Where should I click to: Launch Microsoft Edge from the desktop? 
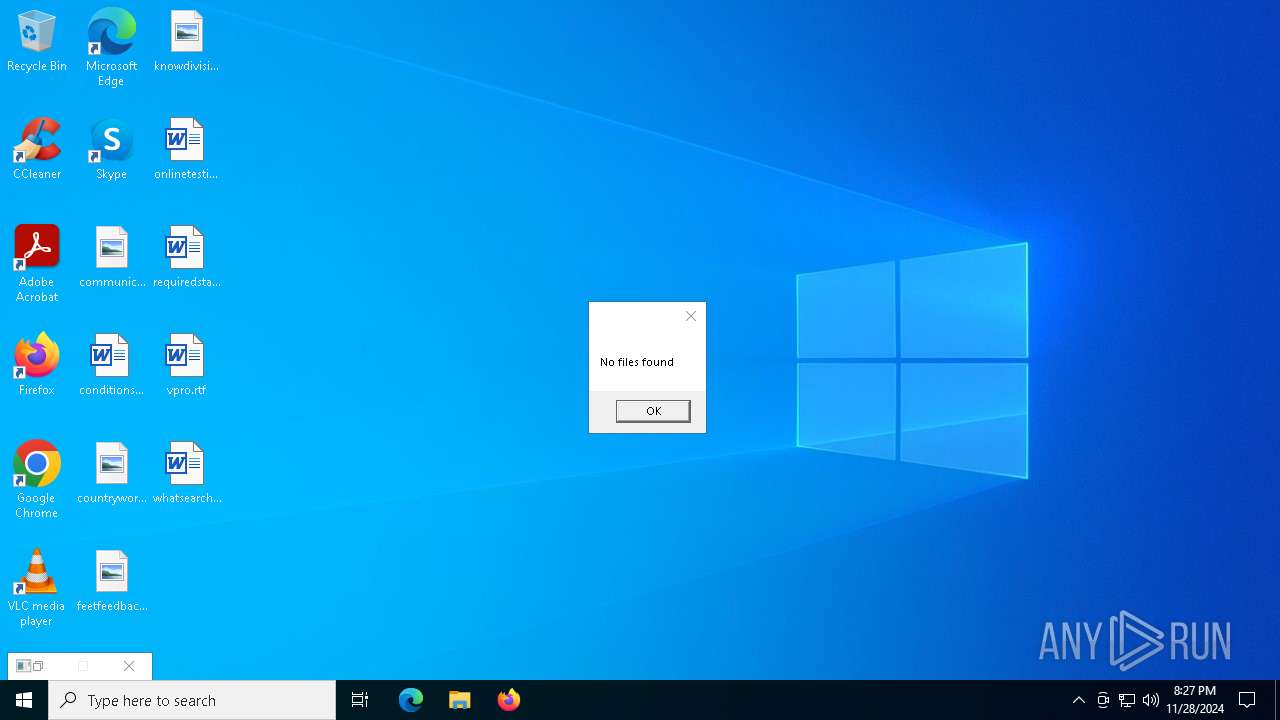tap(111, 47)
